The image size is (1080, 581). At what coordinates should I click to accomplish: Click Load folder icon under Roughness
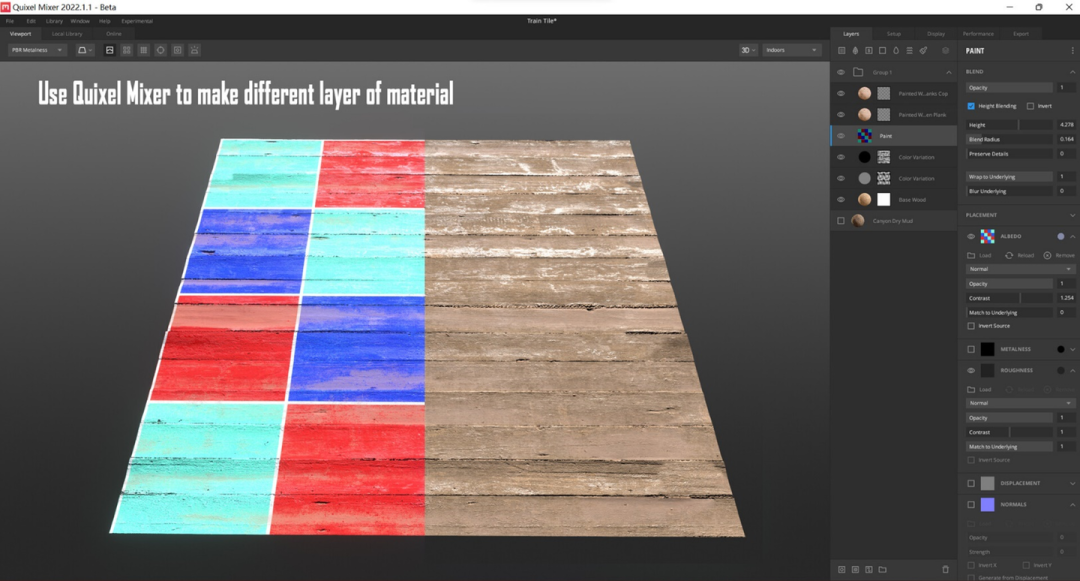click(971, 390)
